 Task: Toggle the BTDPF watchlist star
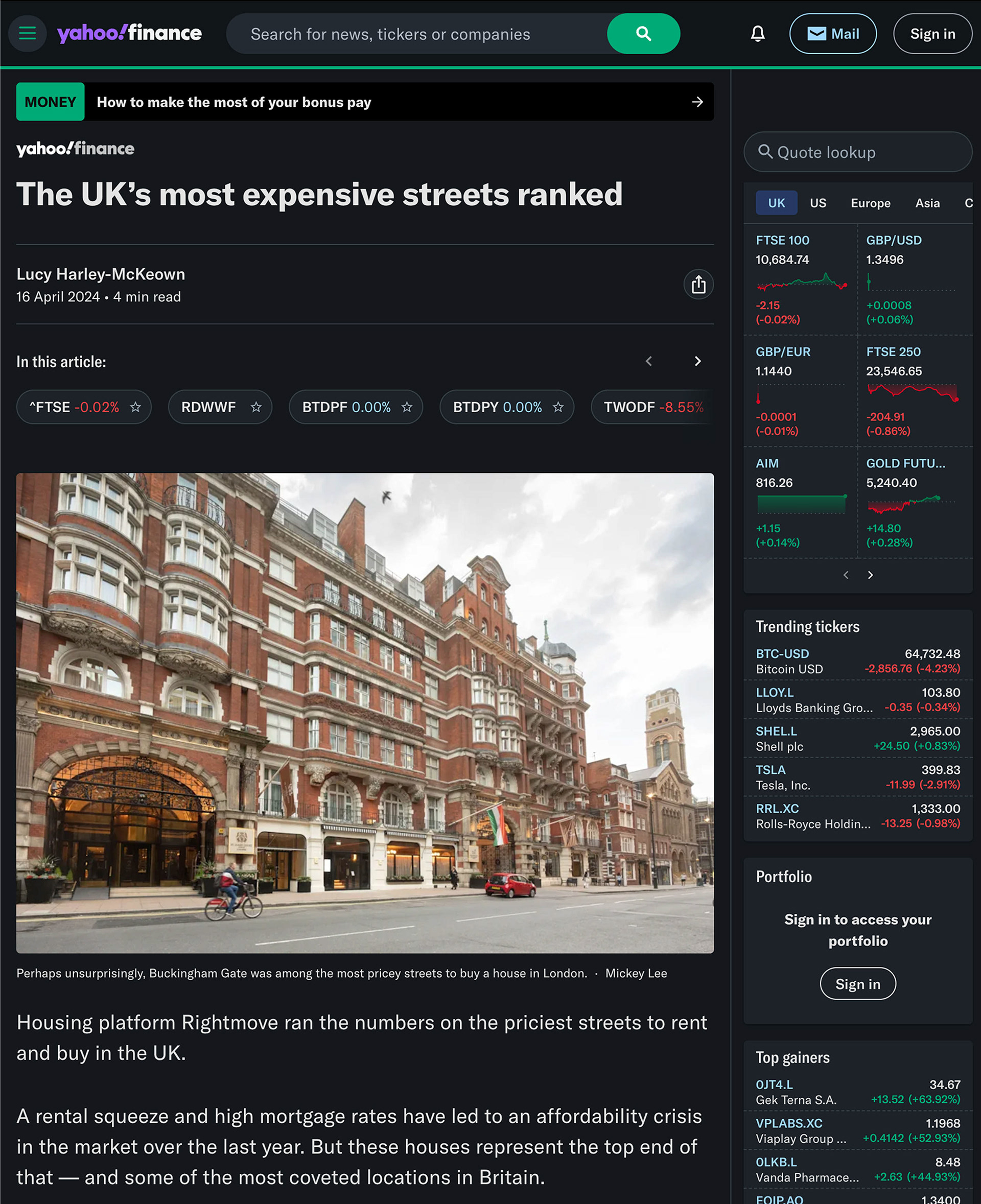[407, 407]
